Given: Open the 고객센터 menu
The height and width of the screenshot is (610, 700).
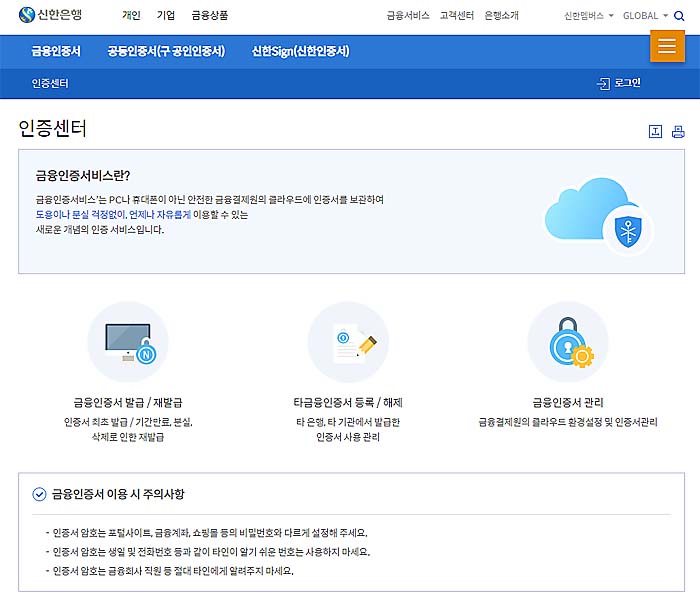Looking at the screenshot, I should tap(457, 16).
